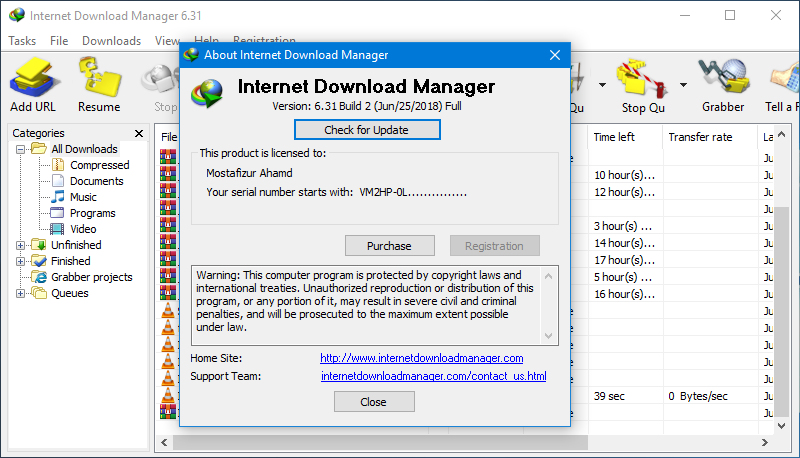
Task: Click the download list vertical scroll up arrow
Action: tap(781, 134)
